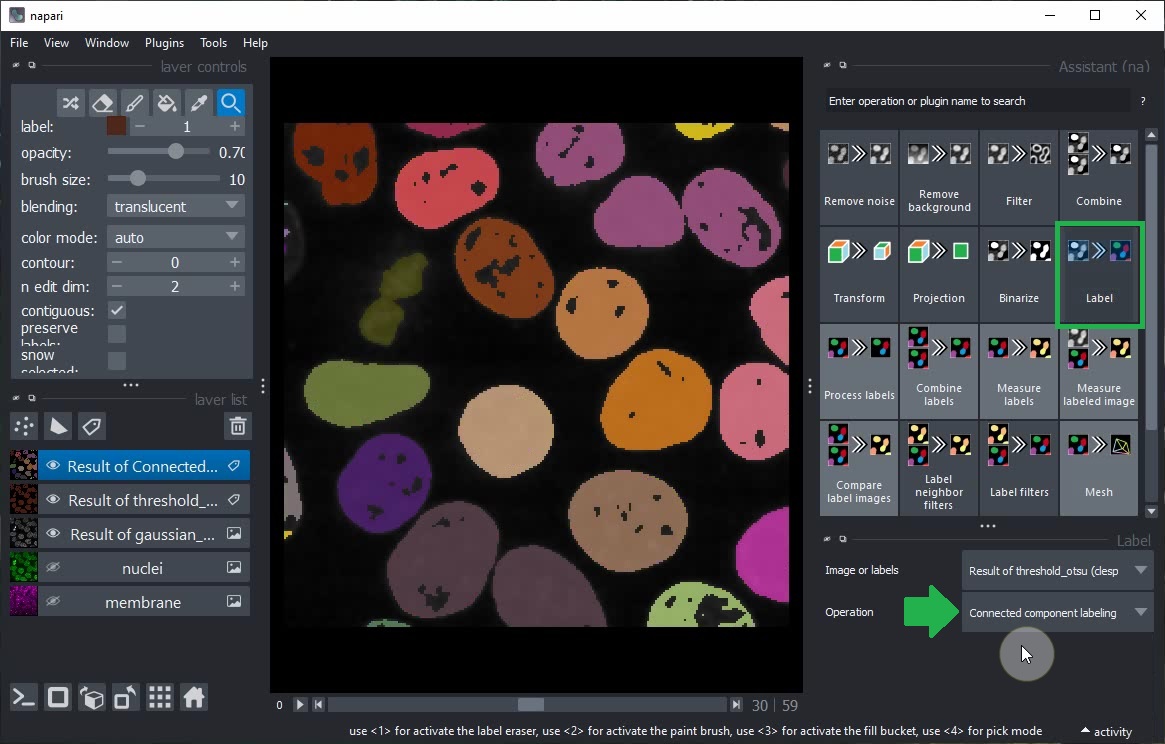Image resolution: width=1165 pixels, height=744 pixels.
Task: Reset view with home icon
Action: click(x=194, y=697)
